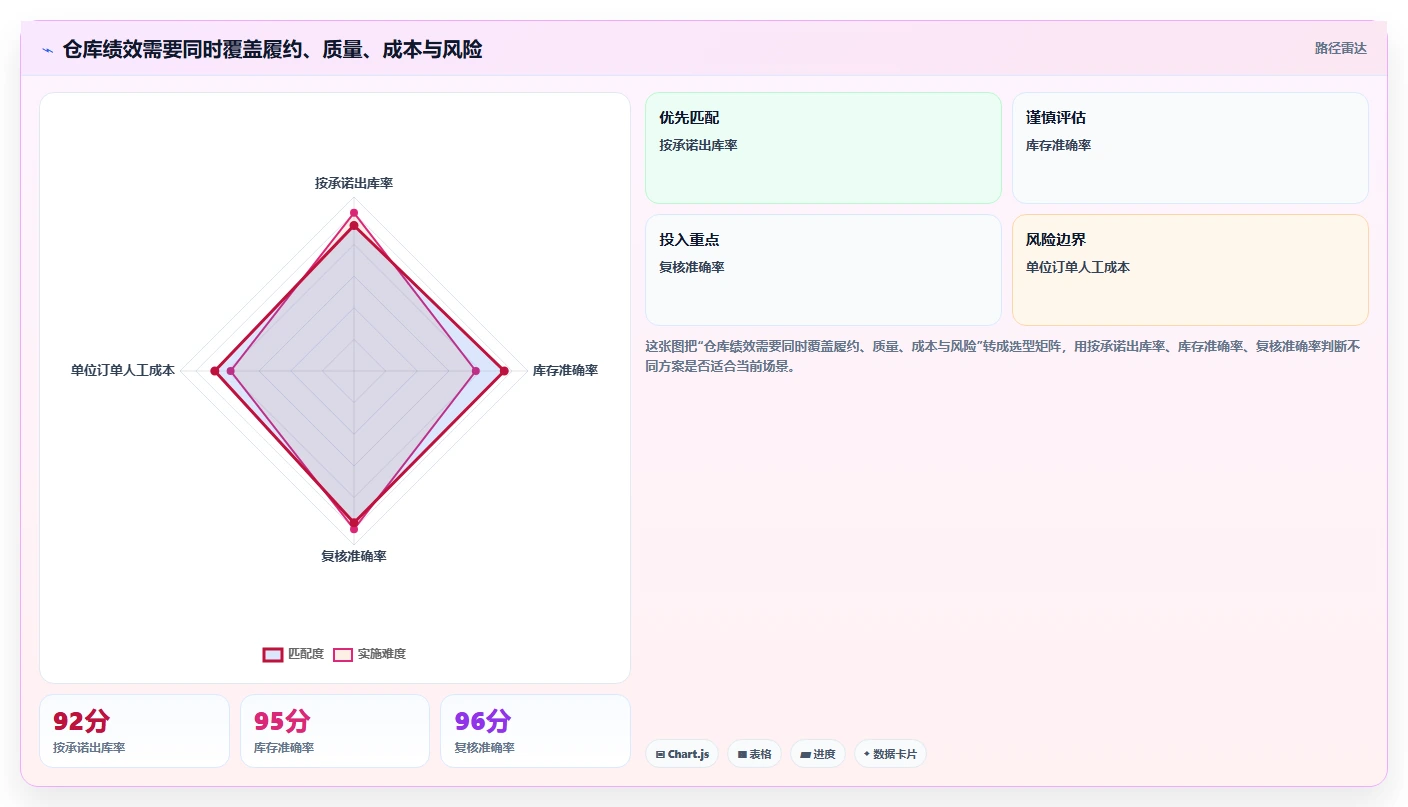Click the 表格 tag chip
The width and height of the screenshot is (1408, 807).
[754, 754]
